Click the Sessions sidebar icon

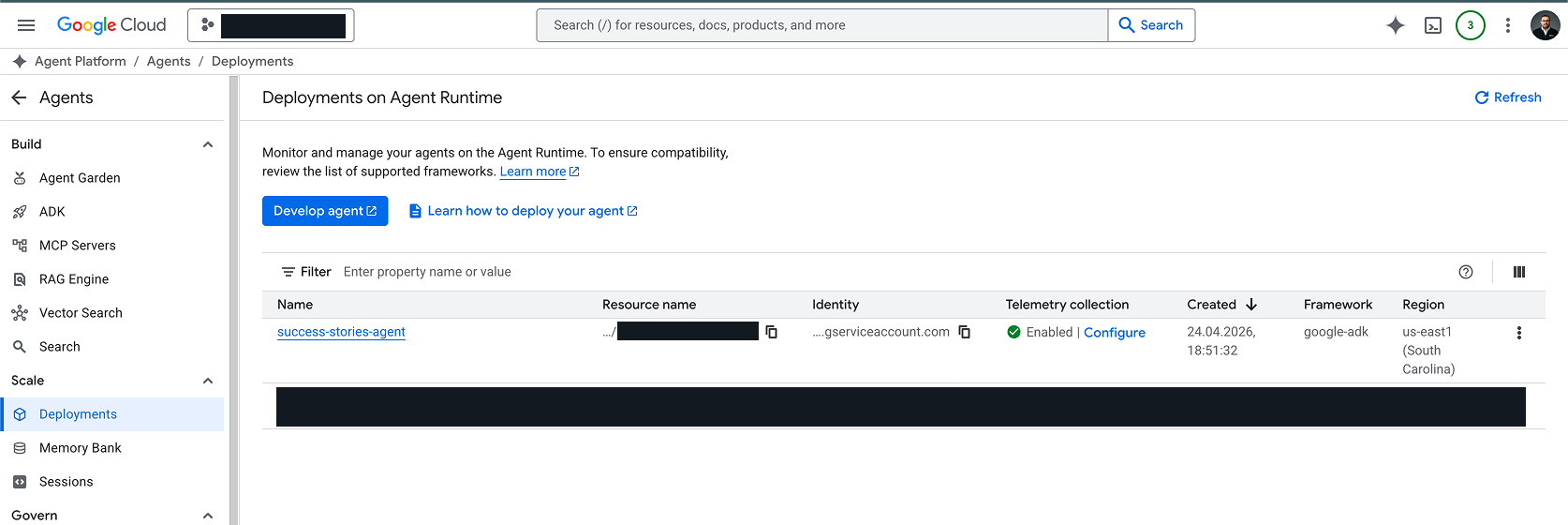[x=20, y=482]
